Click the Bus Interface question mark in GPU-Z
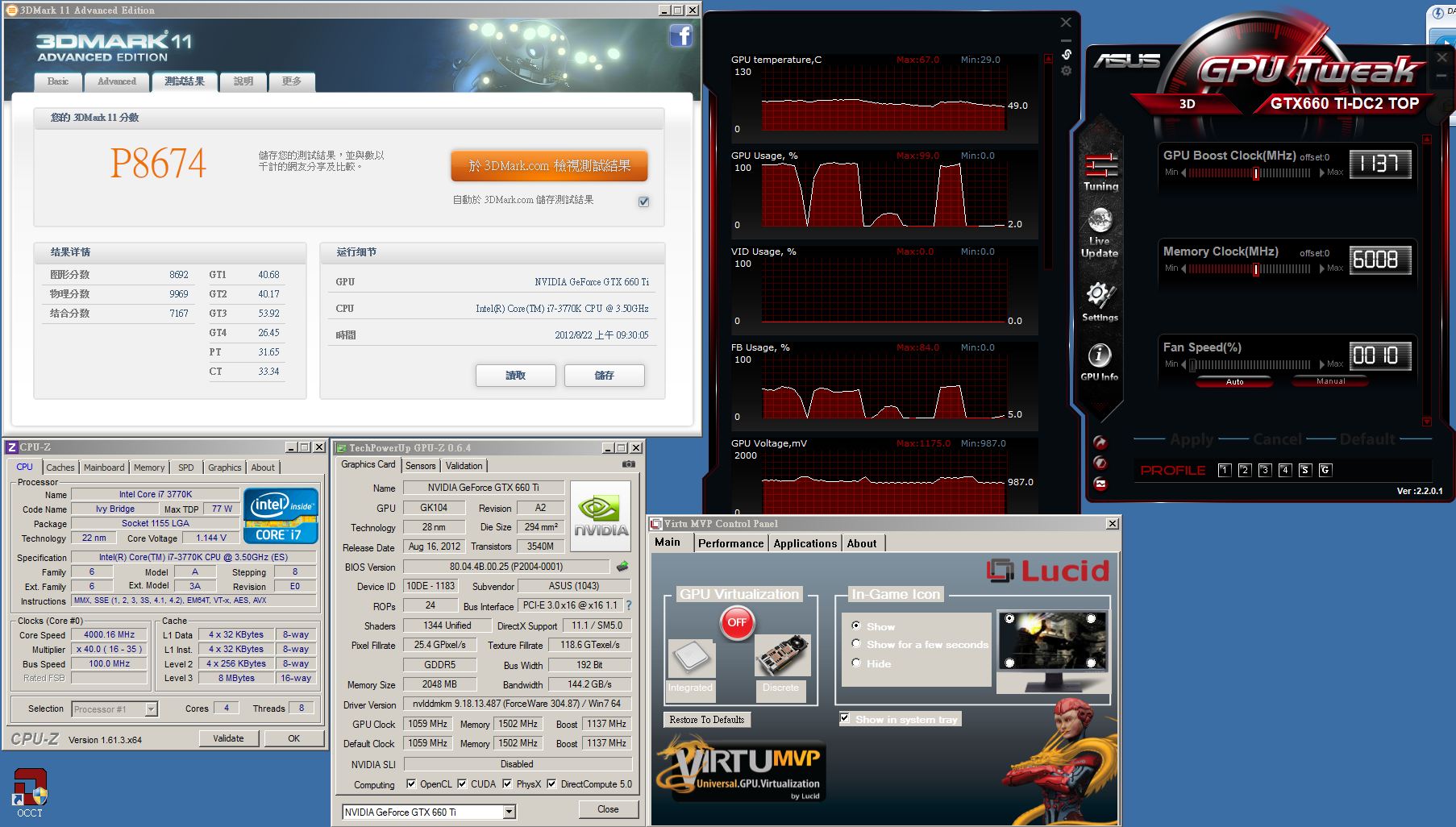The width and height of the screenshot is (1456, 827). [x=629, y=605]
